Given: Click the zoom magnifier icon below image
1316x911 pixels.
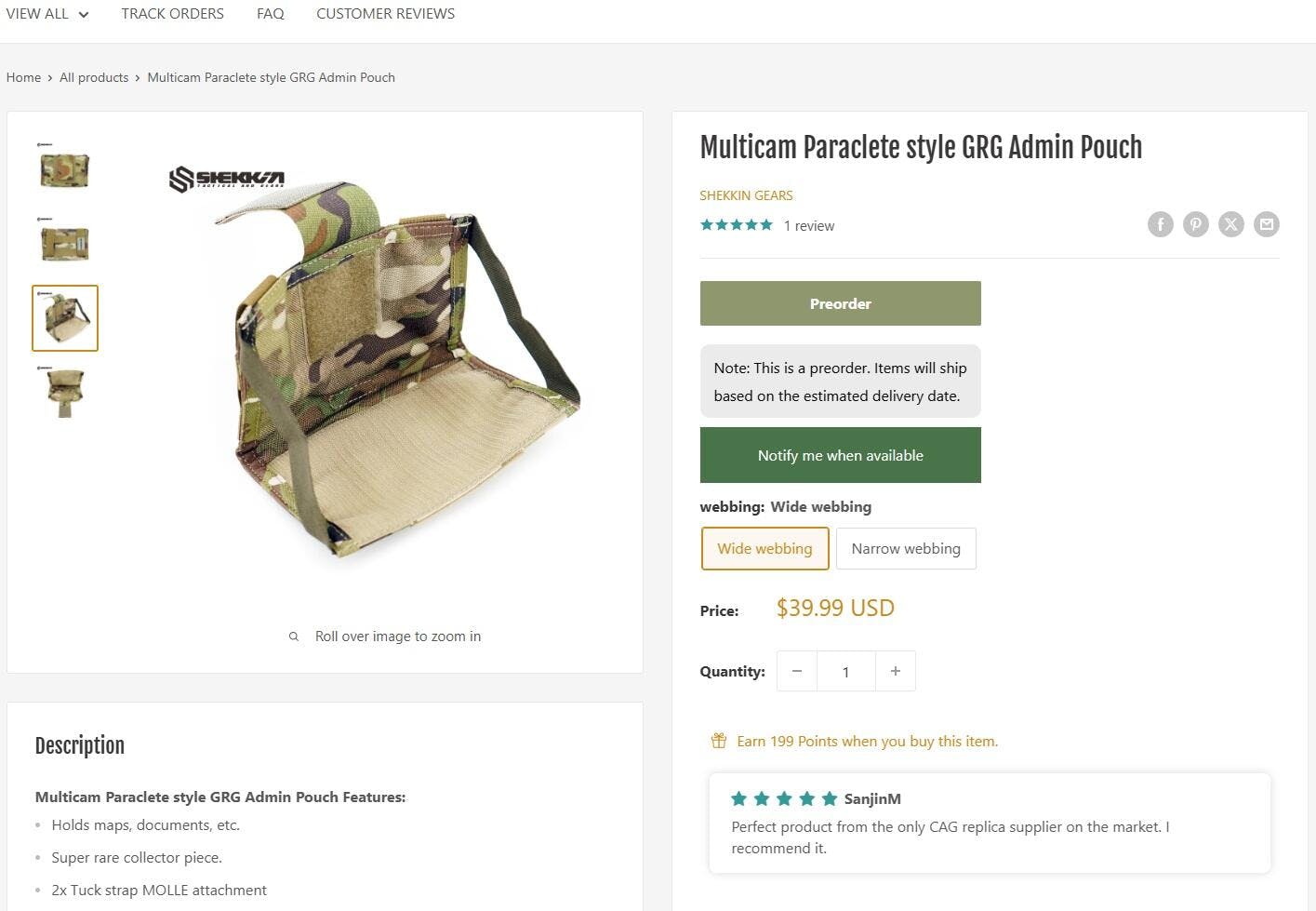Looking at the screenshot, I should pyautogui.click(x=294, y=636).
